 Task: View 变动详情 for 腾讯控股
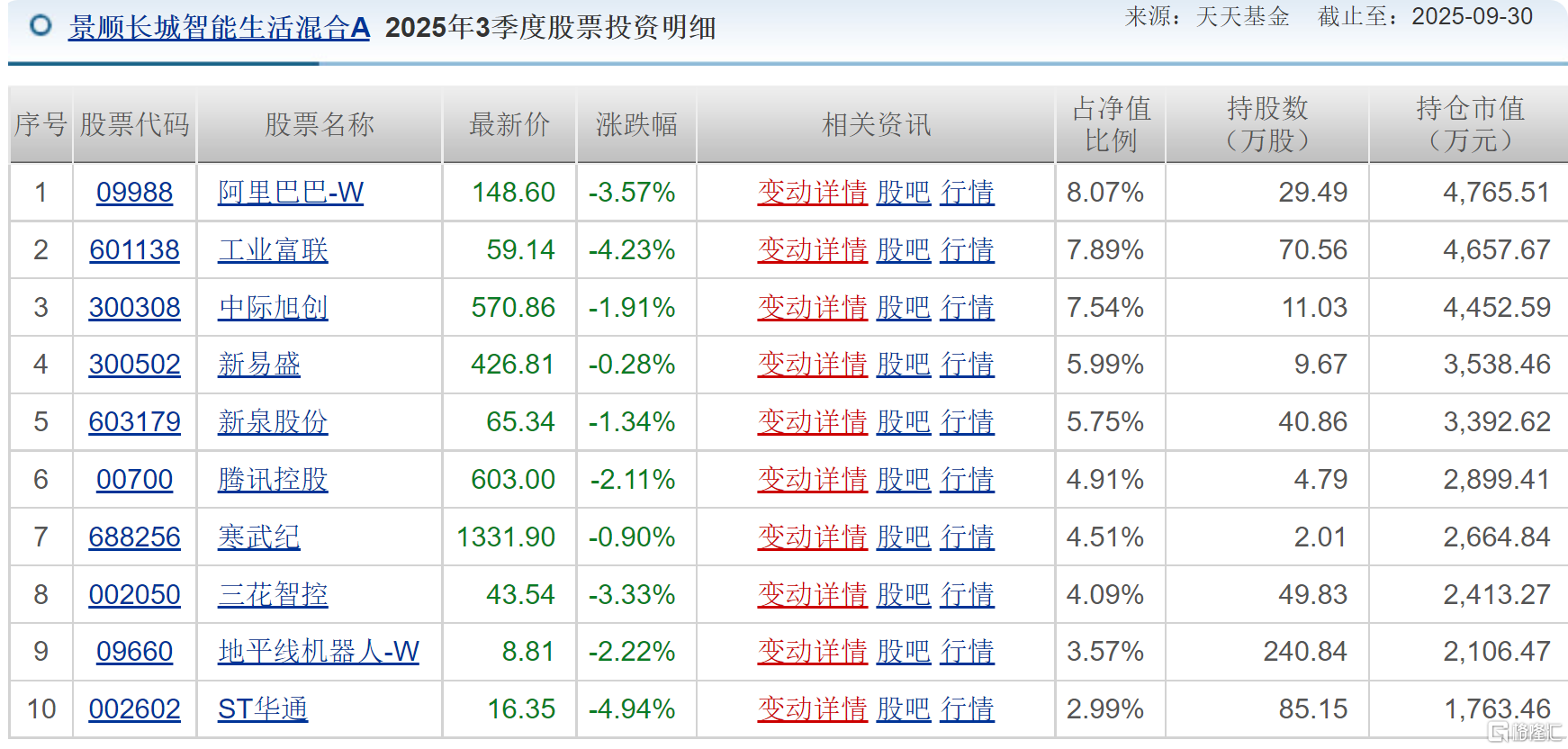click(x=813, y=480)
